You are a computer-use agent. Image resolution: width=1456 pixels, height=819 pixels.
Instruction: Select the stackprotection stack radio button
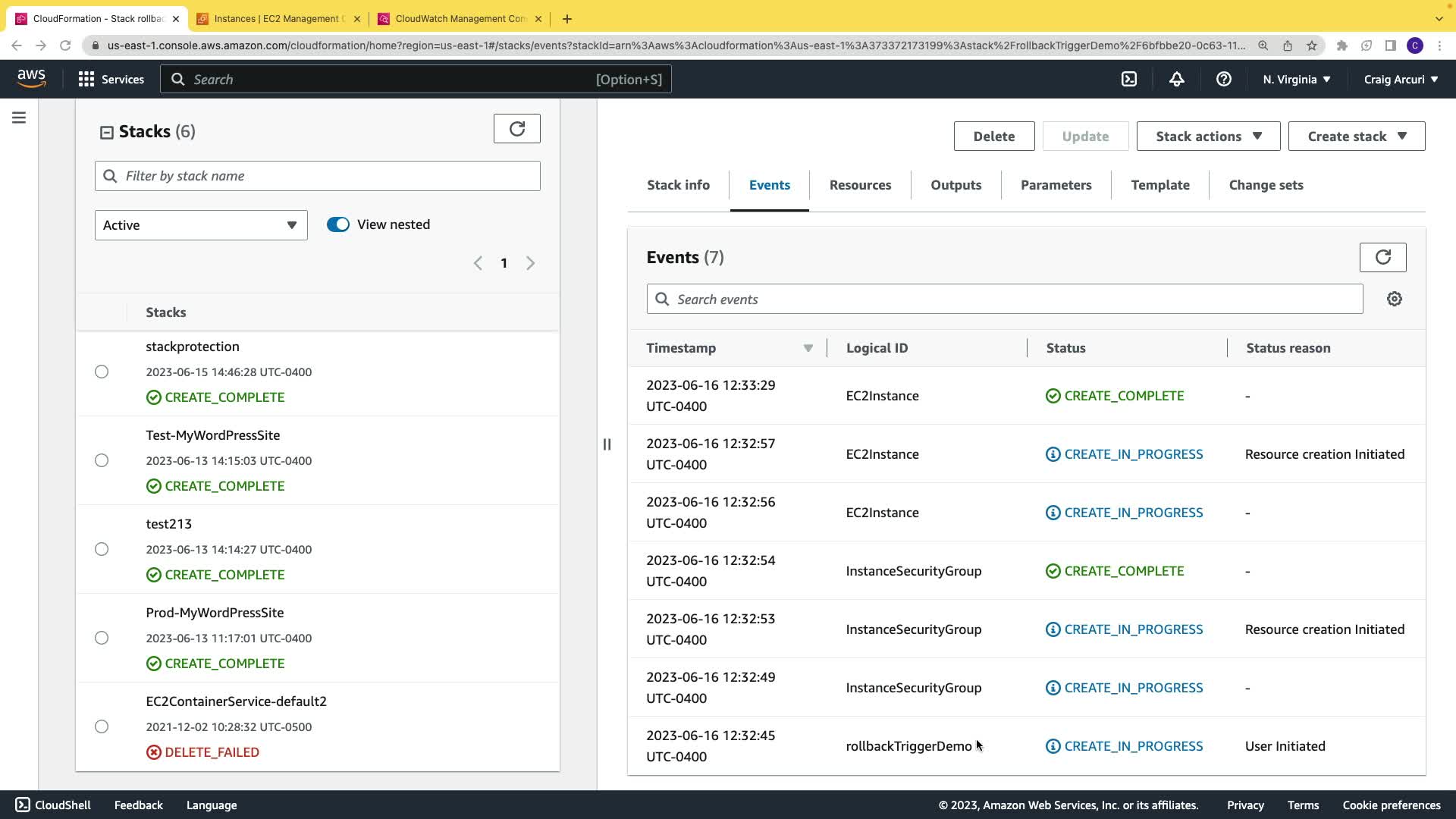tap(102, 372)
